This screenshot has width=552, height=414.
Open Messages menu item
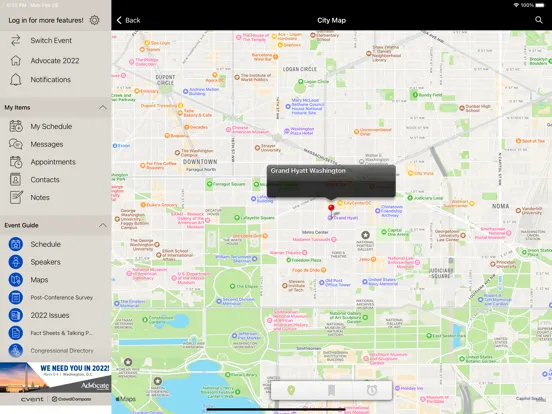[56, 144]
